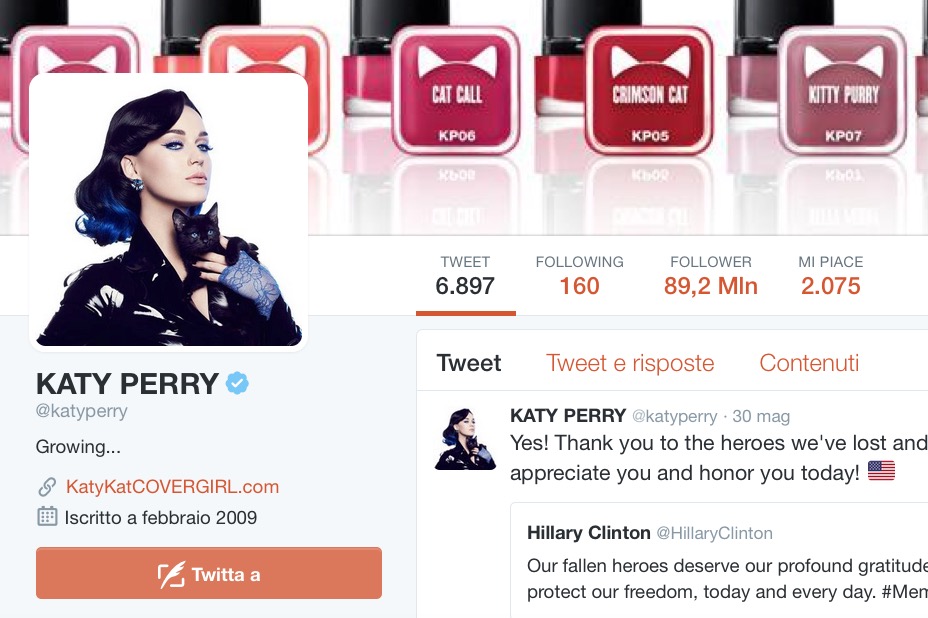The width and height of the screenshot is (928, 618).
Task: Click the Crimson Cat KP05 nail polish
Action: 649,90
